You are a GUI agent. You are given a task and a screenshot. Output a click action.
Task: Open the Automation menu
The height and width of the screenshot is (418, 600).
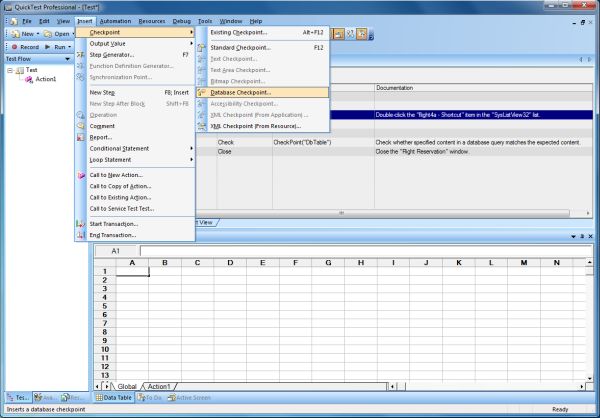coord(115,21)
